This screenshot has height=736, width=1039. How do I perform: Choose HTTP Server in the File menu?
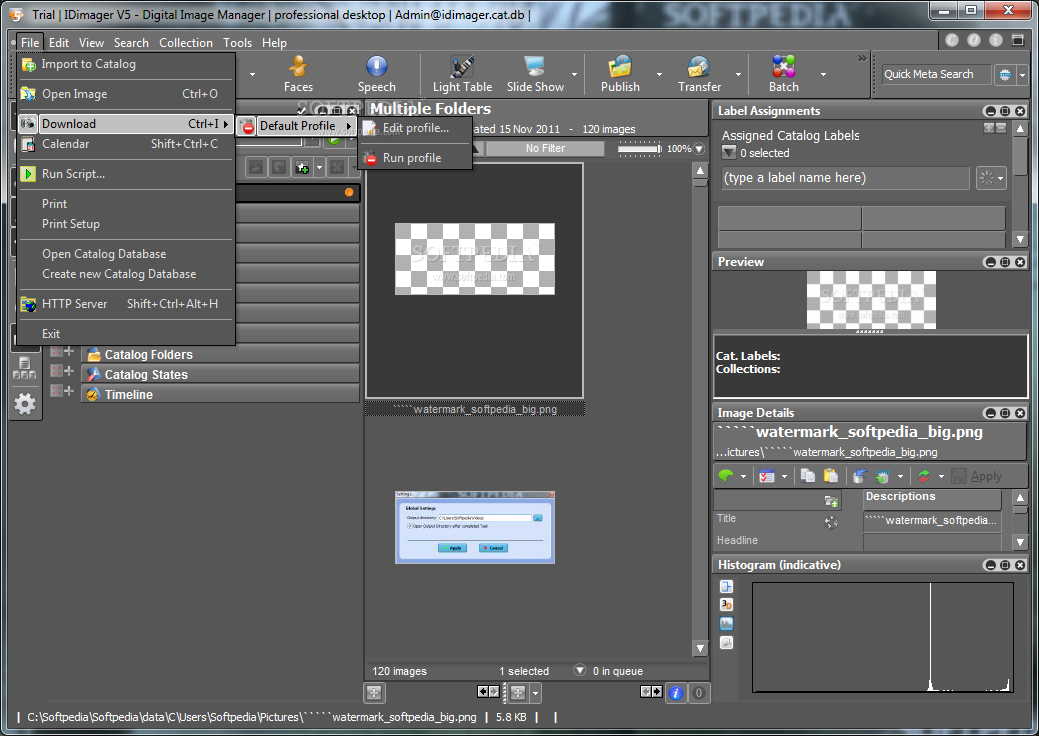pos(126,303)
